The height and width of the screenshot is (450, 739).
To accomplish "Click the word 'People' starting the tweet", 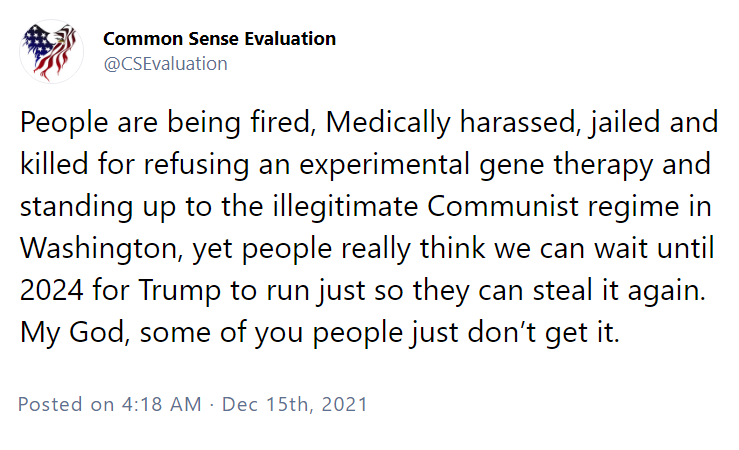I will coord(64,123).
